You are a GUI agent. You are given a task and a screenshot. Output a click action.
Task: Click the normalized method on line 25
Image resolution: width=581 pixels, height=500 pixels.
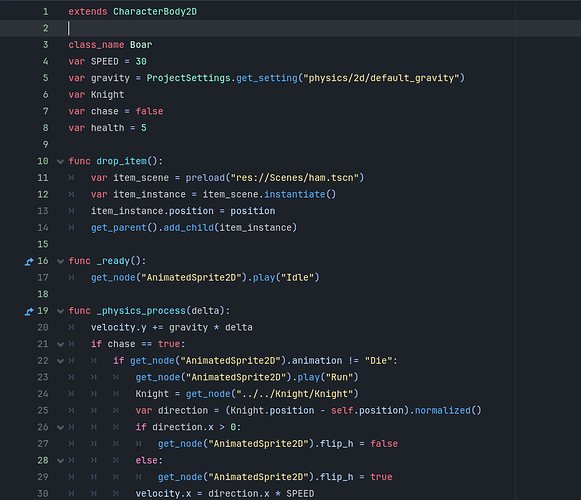(442, 411)
